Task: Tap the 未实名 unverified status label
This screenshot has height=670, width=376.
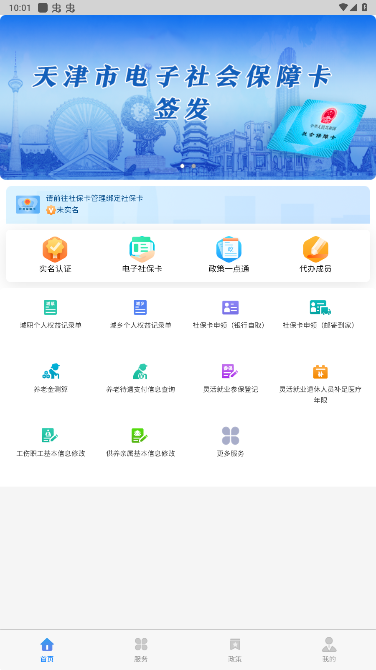Action: click(68, 210)
